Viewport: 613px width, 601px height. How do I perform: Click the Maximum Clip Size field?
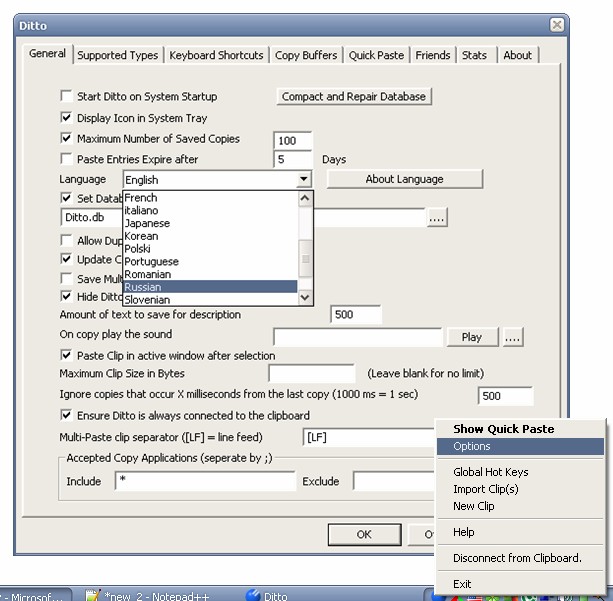point(312,373)
